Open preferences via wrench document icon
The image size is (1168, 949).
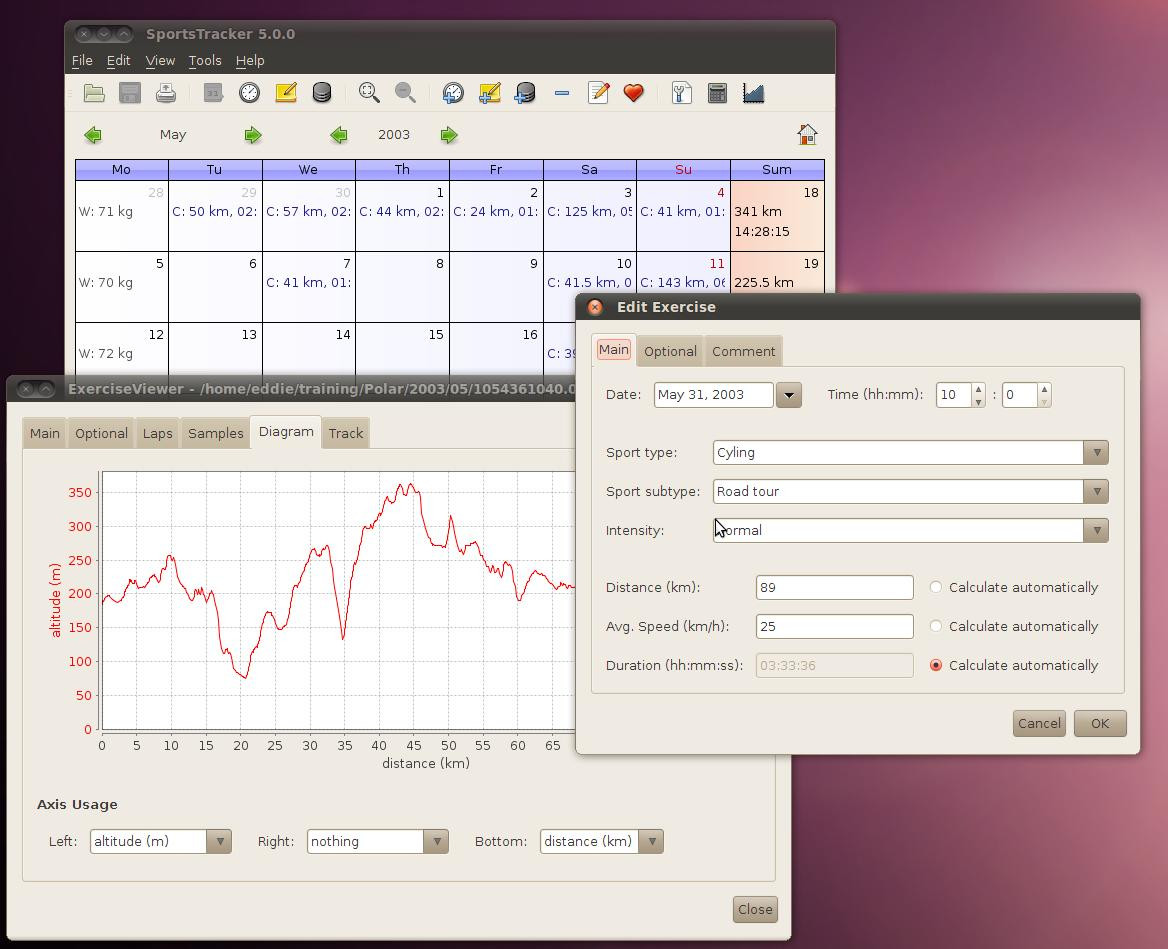click(682, 93)
